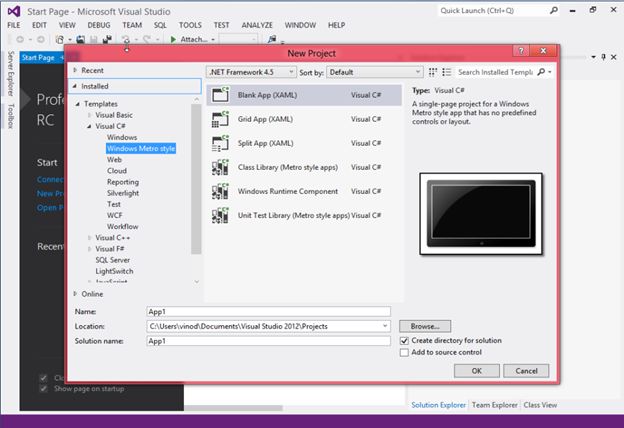The image size is (624, 428).
Task: Expand the Visual Basic tree node
Action: (89, 115)
